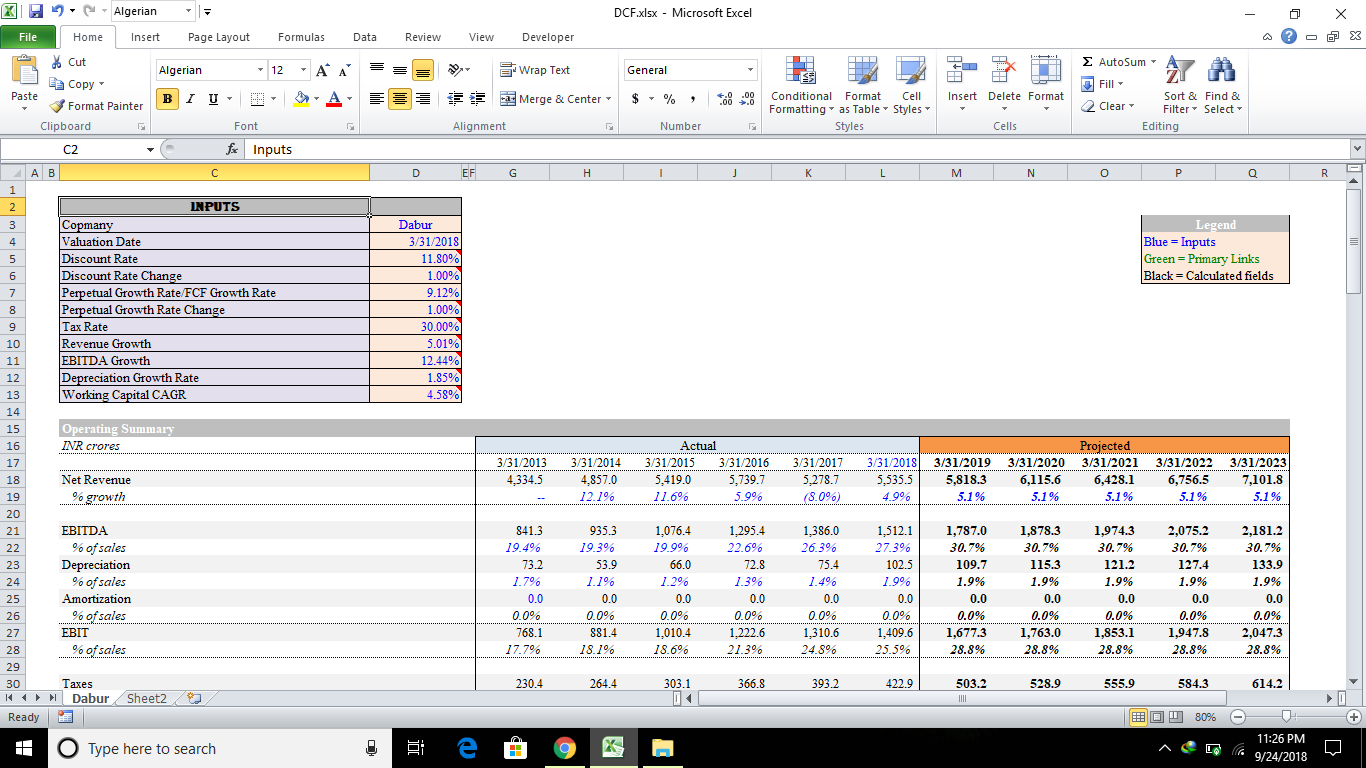Activate the Format Painter brush
The width and height of the screenshot is (1366, 768).
click(x=57, y=106)
